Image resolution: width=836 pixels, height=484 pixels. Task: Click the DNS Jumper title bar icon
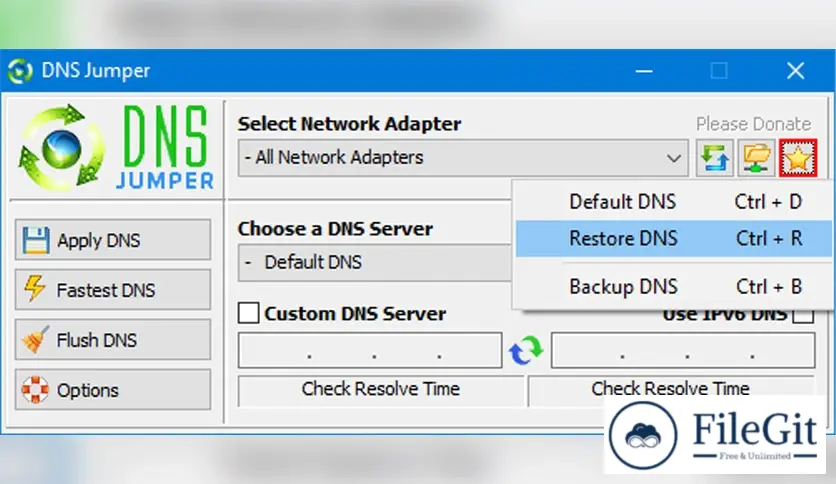[x=20, y=70]
